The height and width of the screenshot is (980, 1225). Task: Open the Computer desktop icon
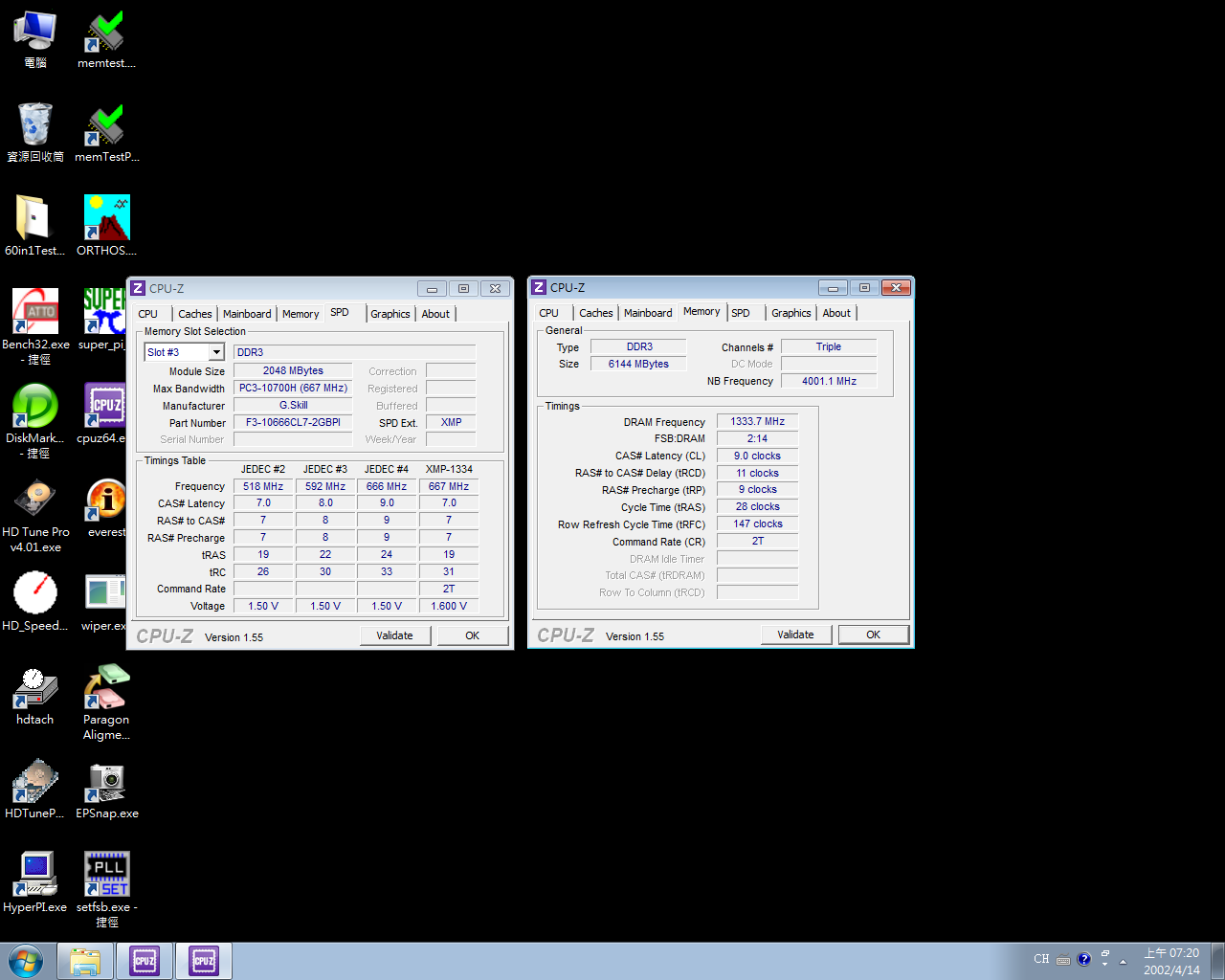point(34,38)
